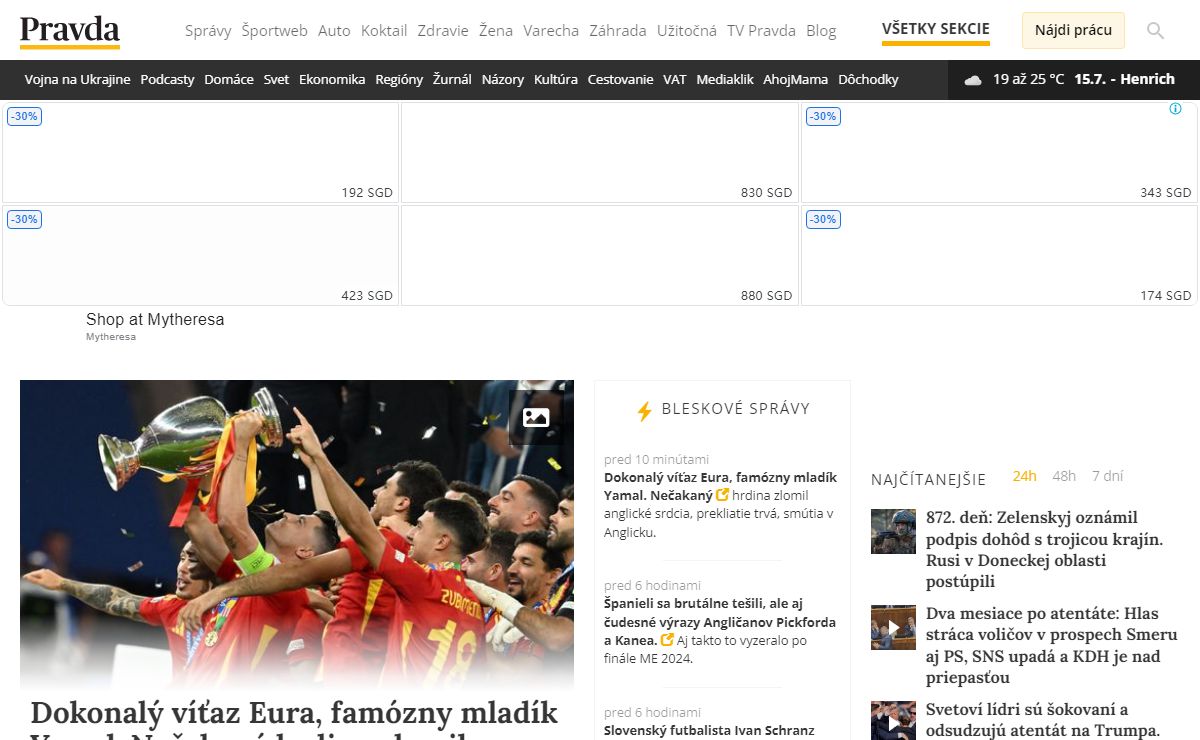Switch most-read list to 24h
The image size is (1200, 740).
[x=1024, y=476]
